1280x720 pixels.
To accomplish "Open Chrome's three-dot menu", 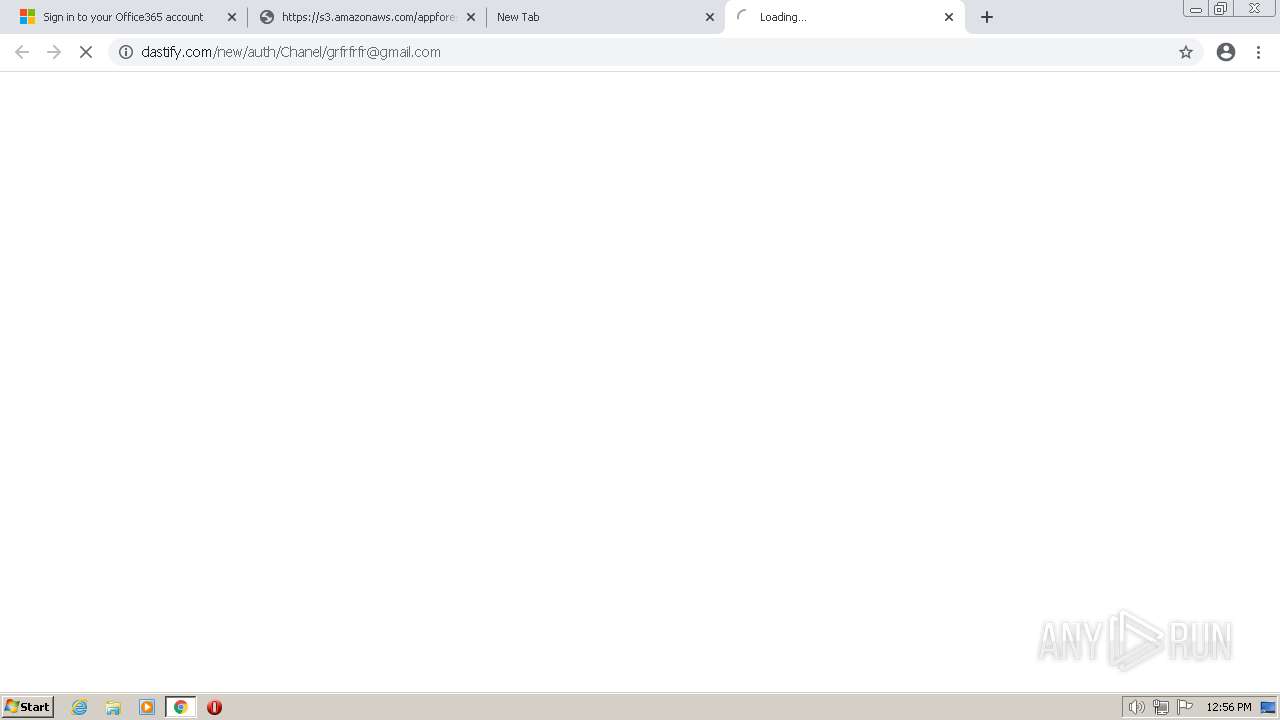I will tap(1259, 52).
